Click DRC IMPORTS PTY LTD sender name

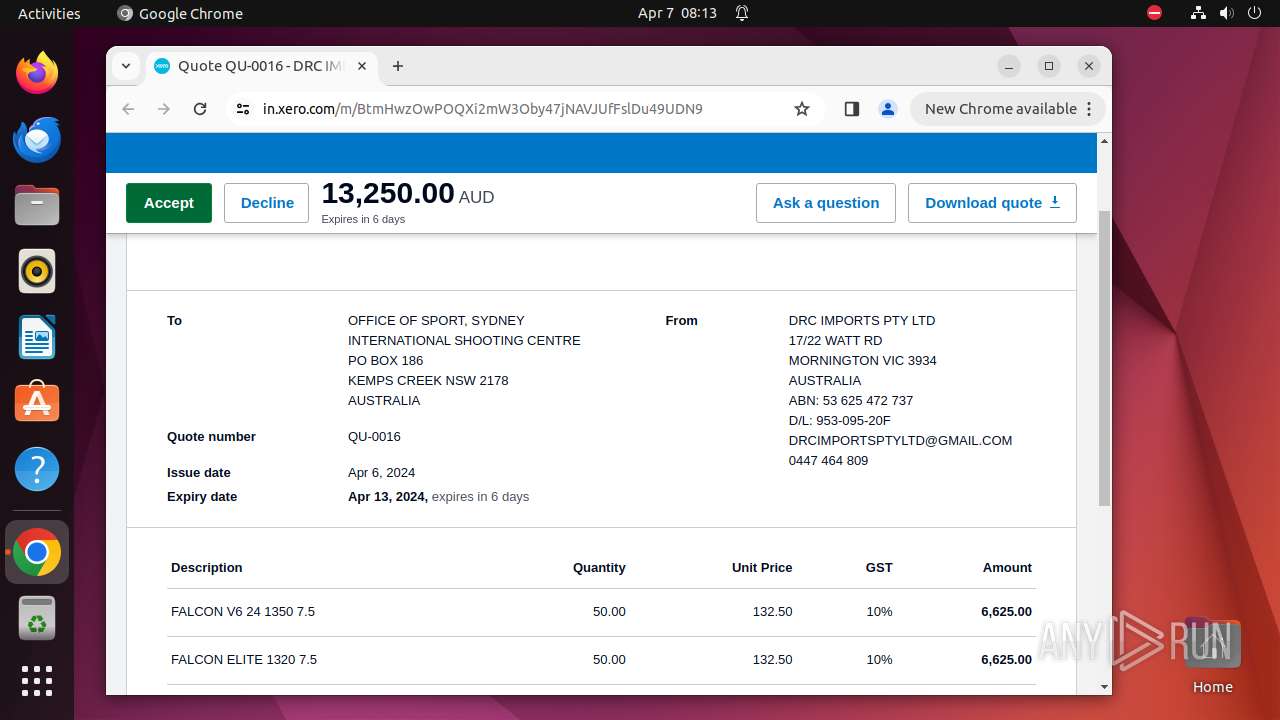862,321
